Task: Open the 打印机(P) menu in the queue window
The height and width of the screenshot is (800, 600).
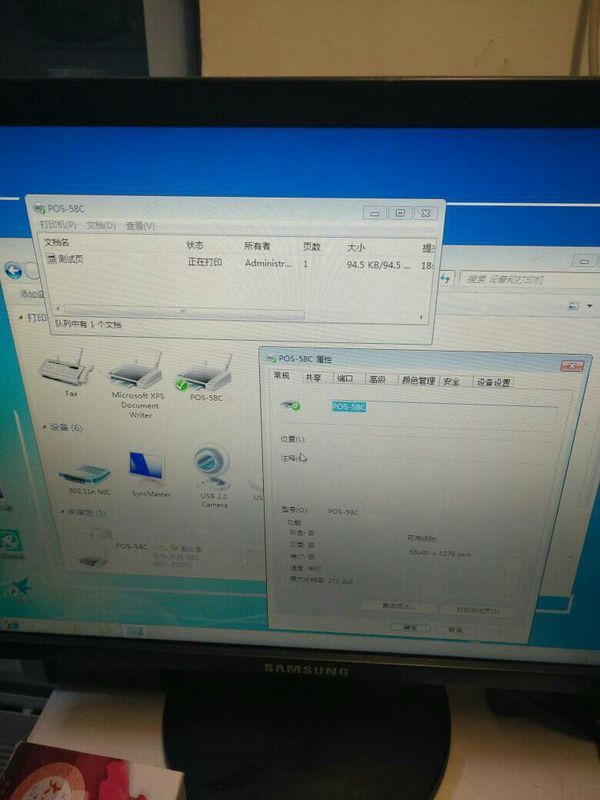Action: (58, 226)
